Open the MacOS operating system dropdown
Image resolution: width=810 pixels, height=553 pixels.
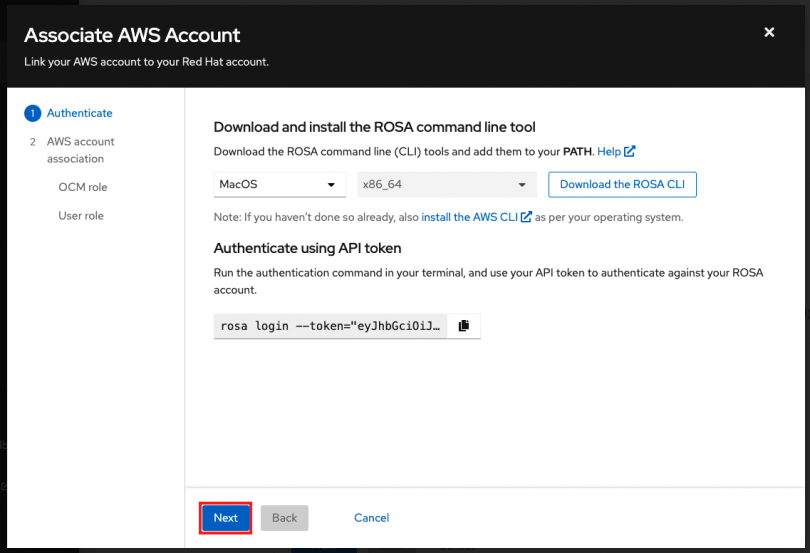coord(280,185)
